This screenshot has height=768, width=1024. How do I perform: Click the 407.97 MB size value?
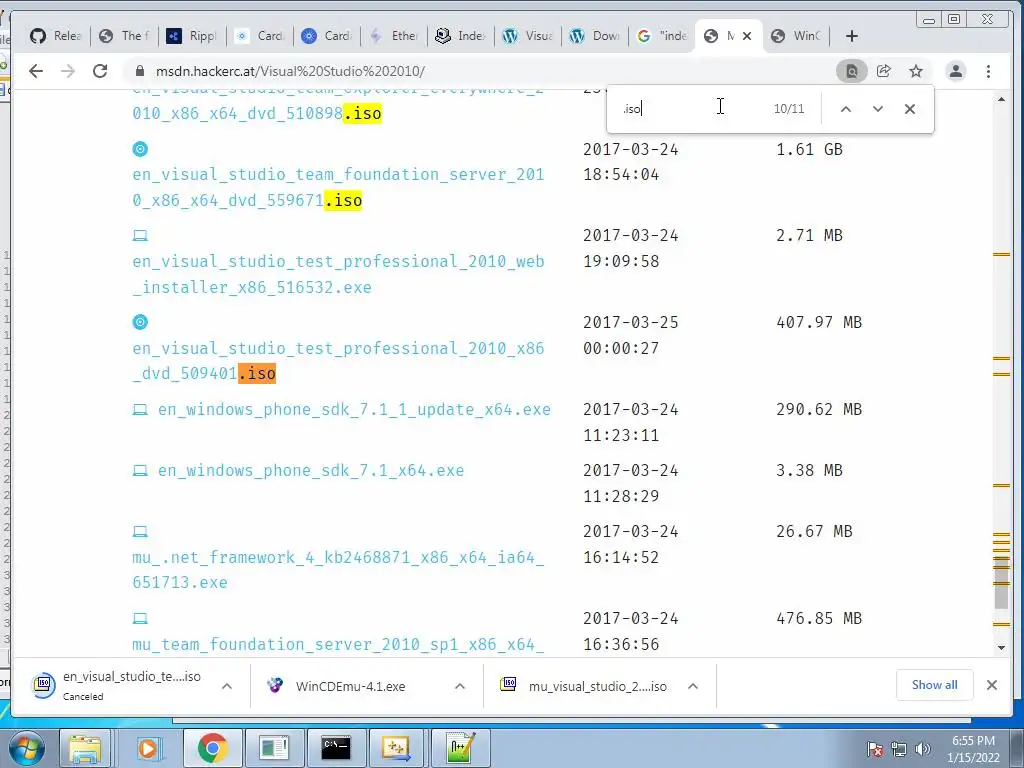[819, 323]
